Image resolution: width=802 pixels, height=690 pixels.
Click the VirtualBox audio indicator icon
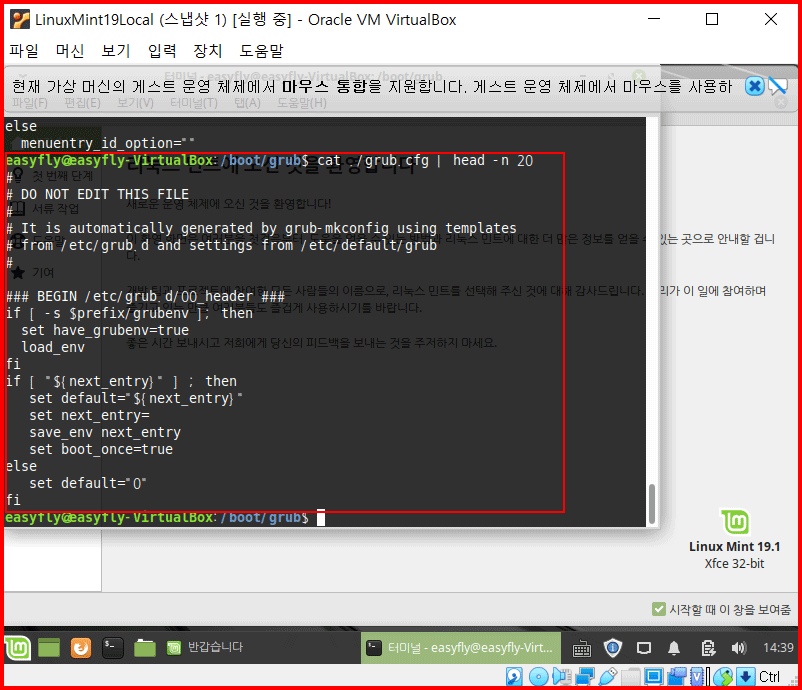[562, 677]
